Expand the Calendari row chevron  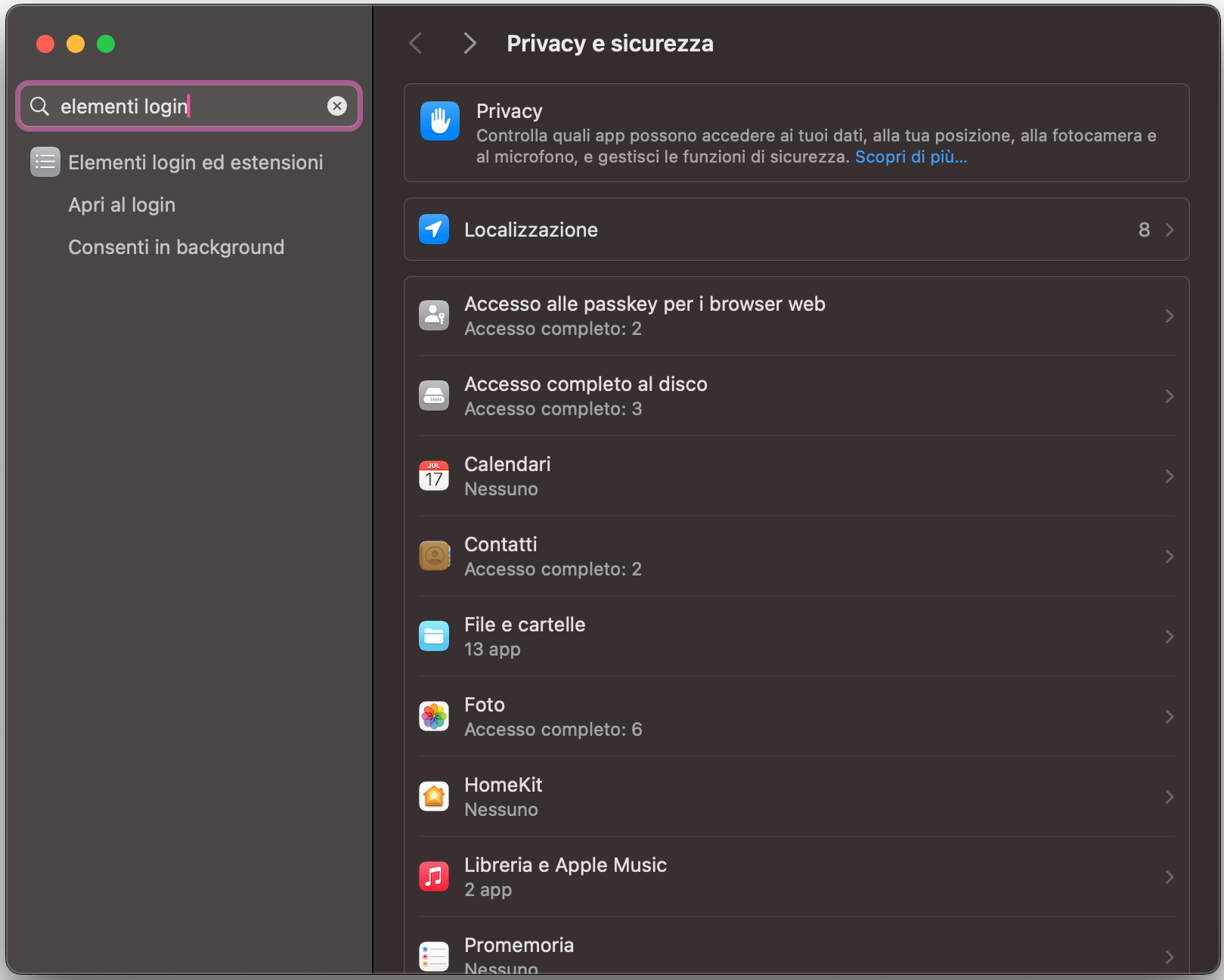pos(1170,476)
